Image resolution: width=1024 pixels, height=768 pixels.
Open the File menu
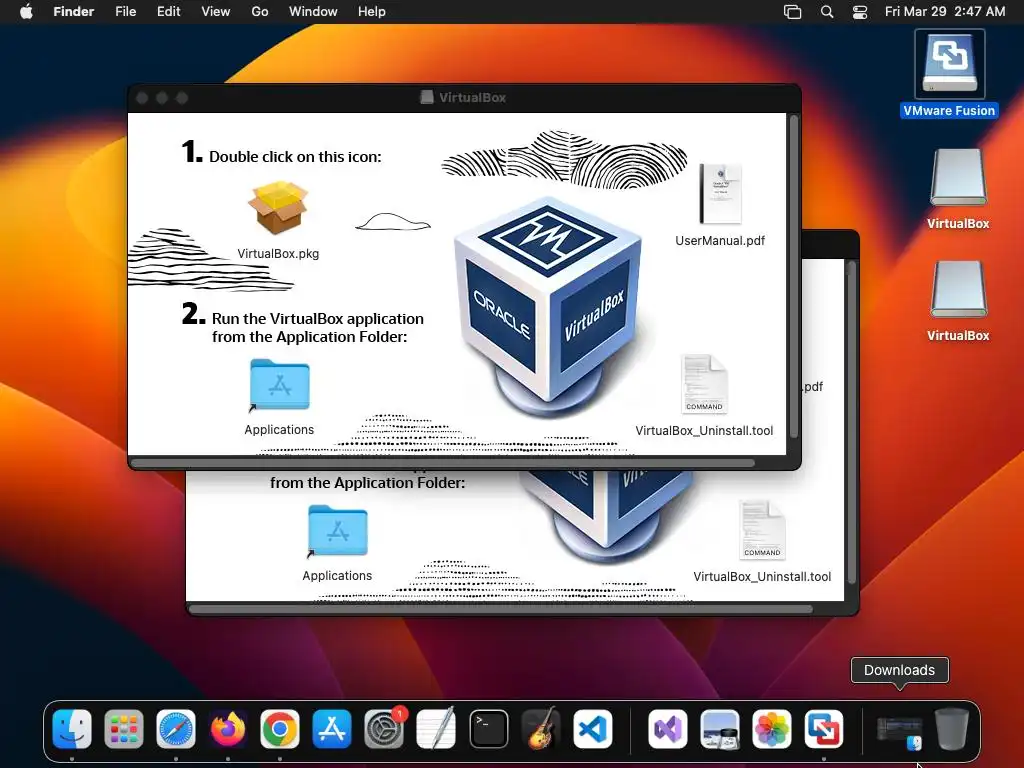(125, 12)
